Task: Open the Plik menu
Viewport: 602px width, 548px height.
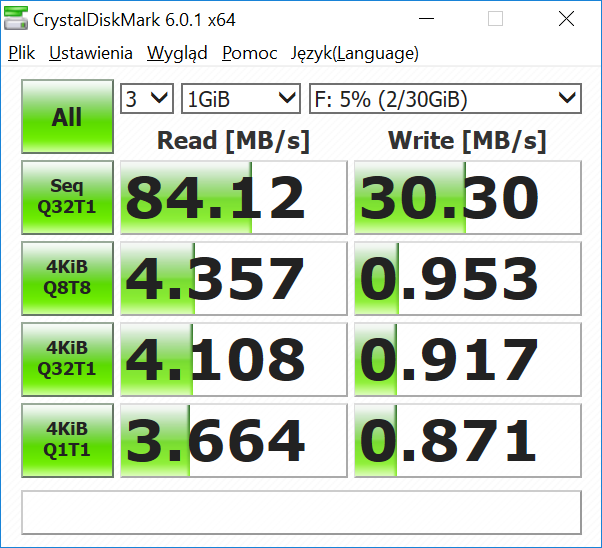Action: [x=21, y=54]
